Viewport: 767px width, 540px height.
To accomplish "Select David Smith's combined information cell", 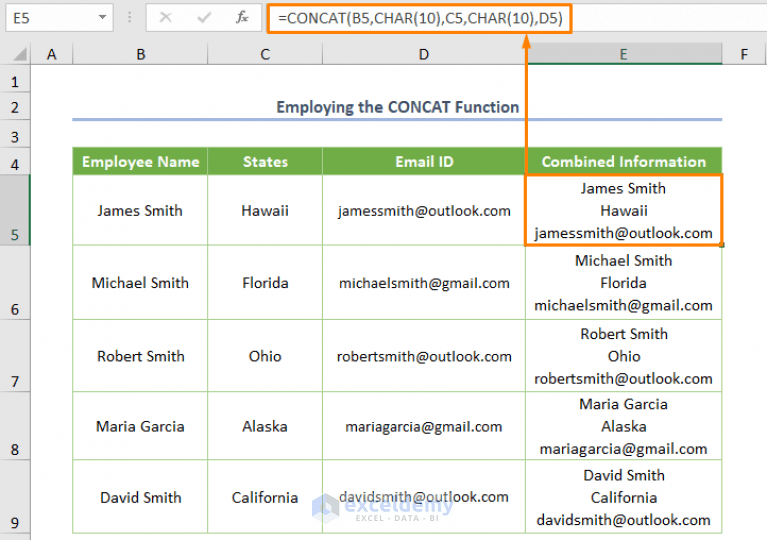I will [x=624, y=496].
